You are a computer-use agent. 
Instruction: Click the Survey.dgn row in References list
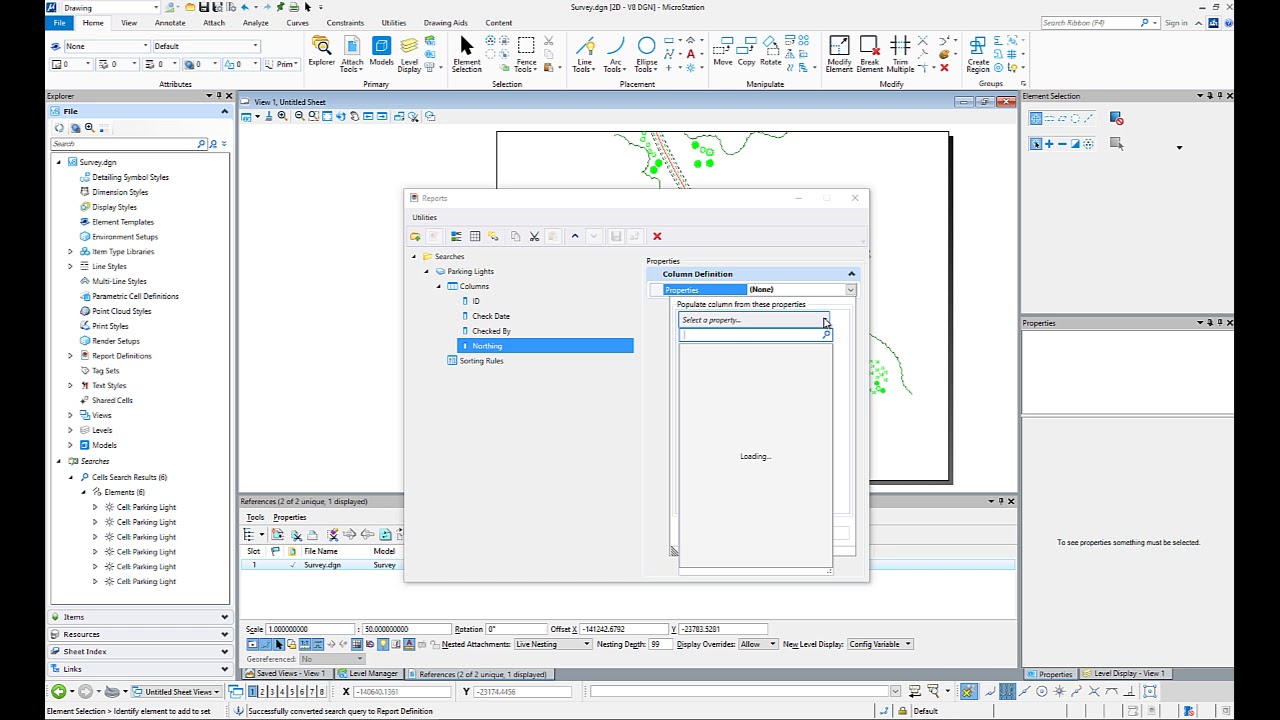pos(627,566)
